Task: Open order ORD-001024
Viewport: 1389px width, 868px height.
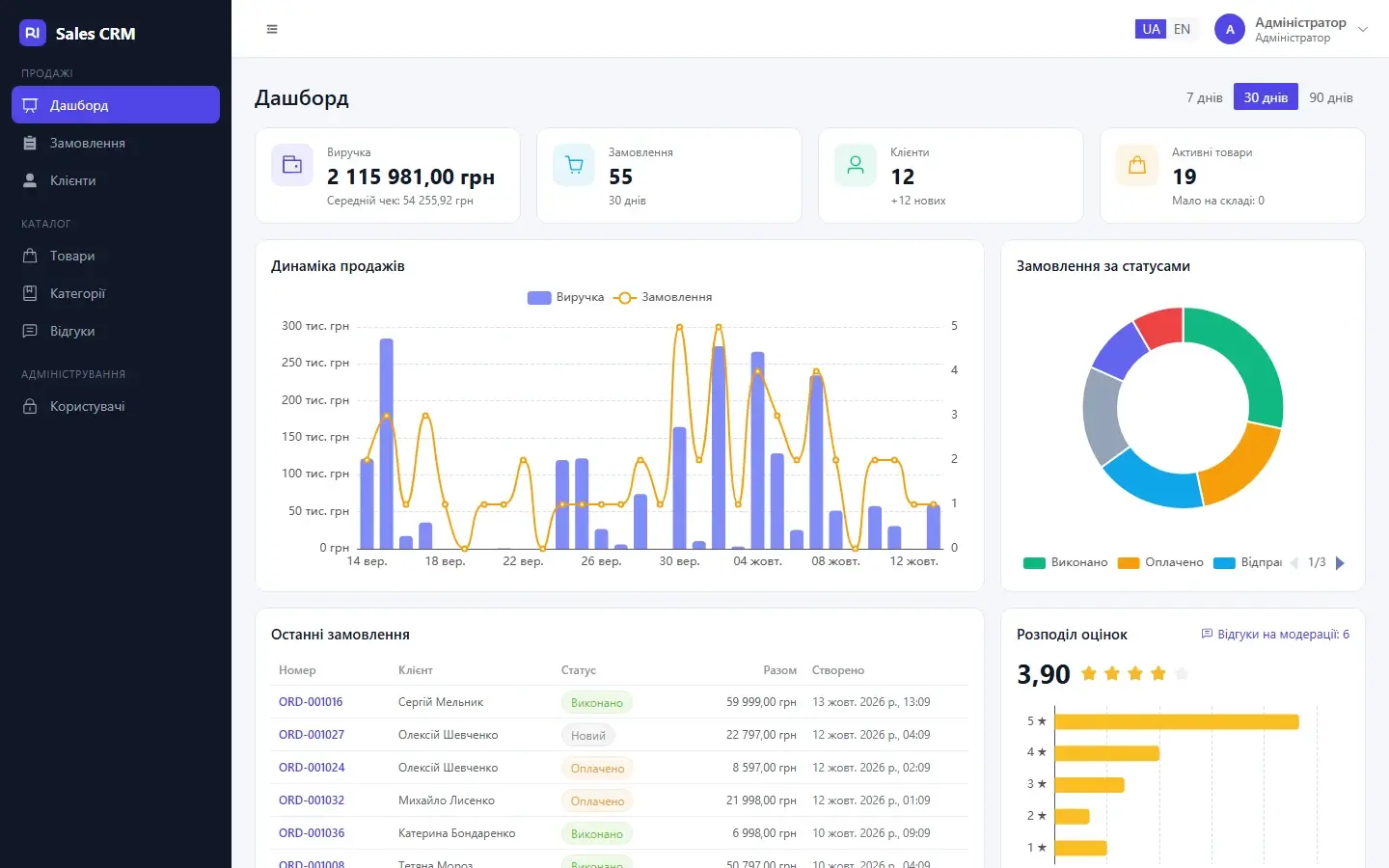Action: click(312, 768)
